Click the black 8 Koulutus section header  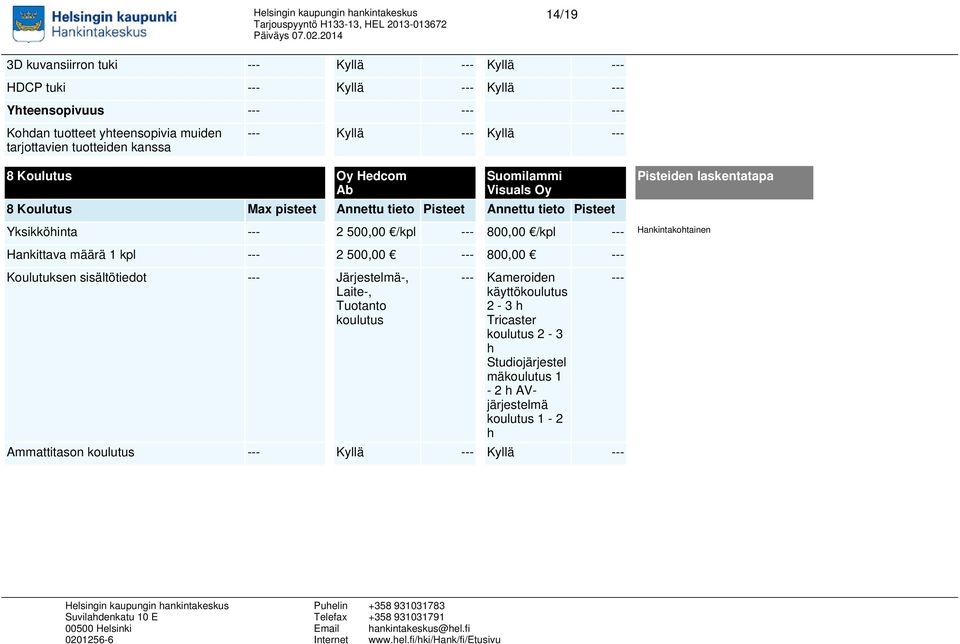click(165, 182)
